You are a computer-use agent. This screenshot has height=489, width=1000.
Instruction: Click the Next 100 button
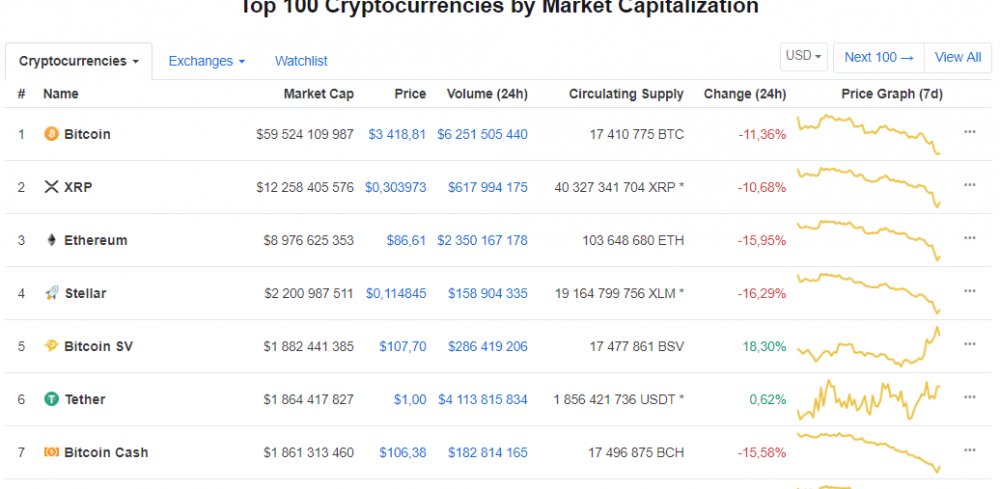click(879, 57)
